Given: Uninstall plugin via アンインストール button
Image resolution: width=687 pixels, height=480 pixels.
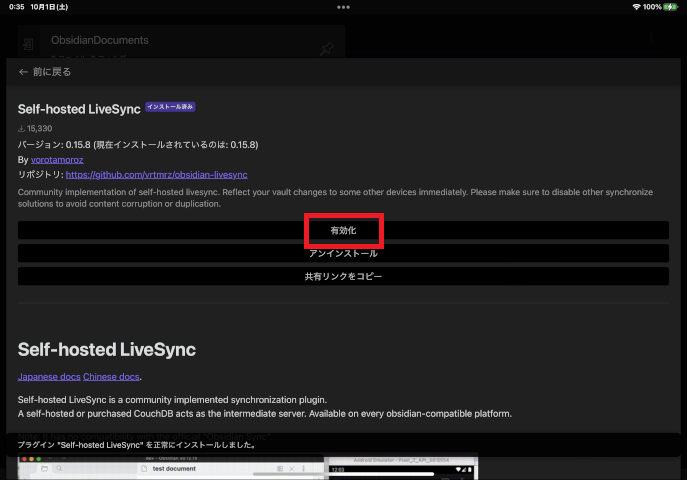Looking at the screenshot, I should click(x=343, y=253).
